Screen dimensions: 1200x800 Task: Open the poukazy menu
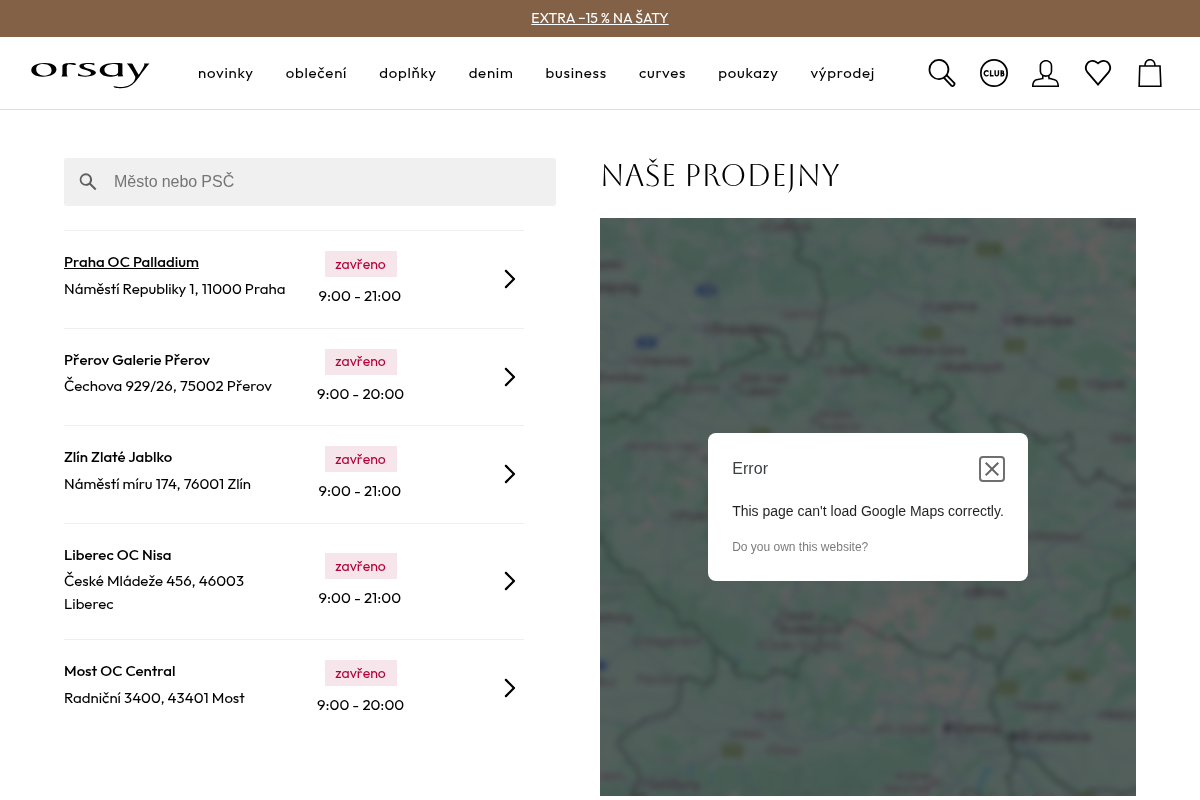tap(748, 73)
